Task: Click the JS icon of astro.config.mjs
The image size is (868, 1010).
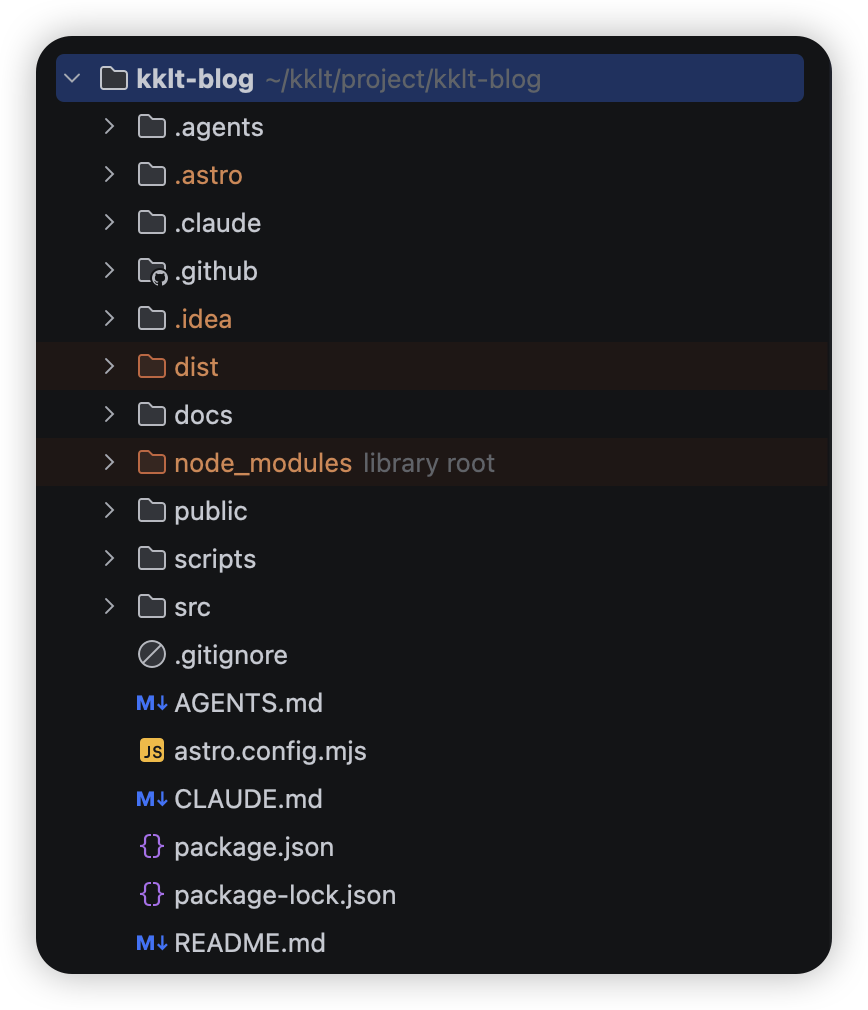Action: pos(152,750)
